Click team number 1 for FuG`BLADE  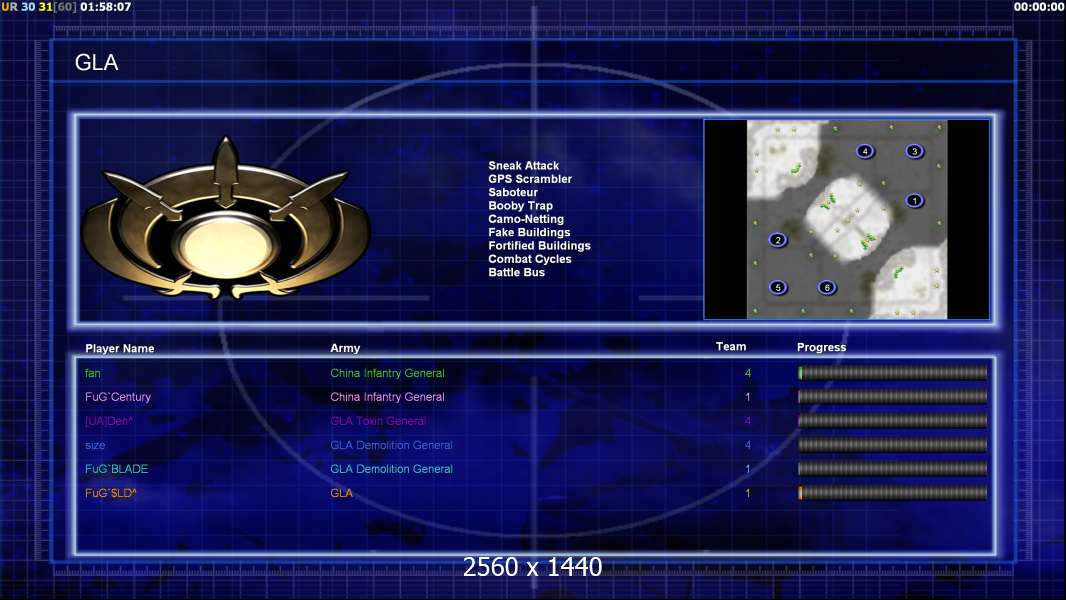(748, 469)
